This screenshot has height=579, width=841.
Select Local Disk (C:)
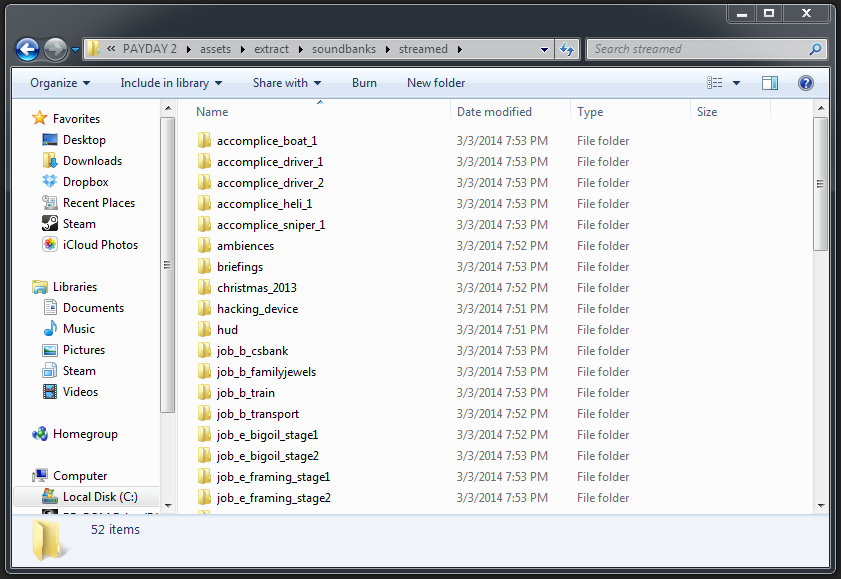(100, 496)
